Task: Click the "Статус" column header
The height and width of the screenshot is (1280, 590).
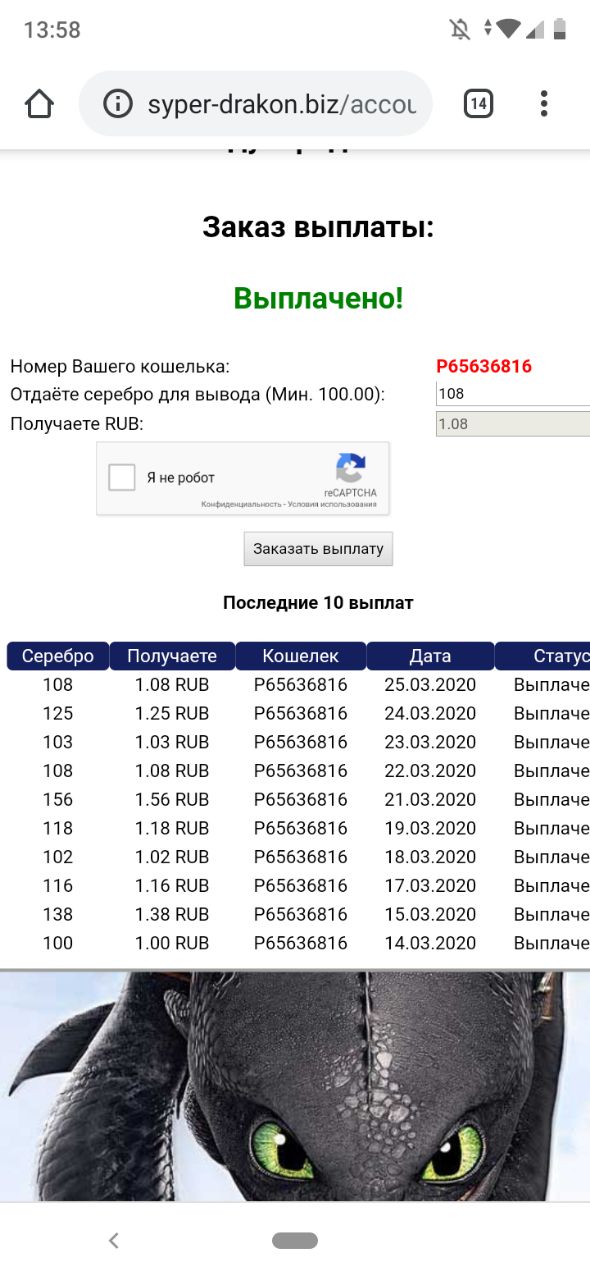Action: coord(543,656)
